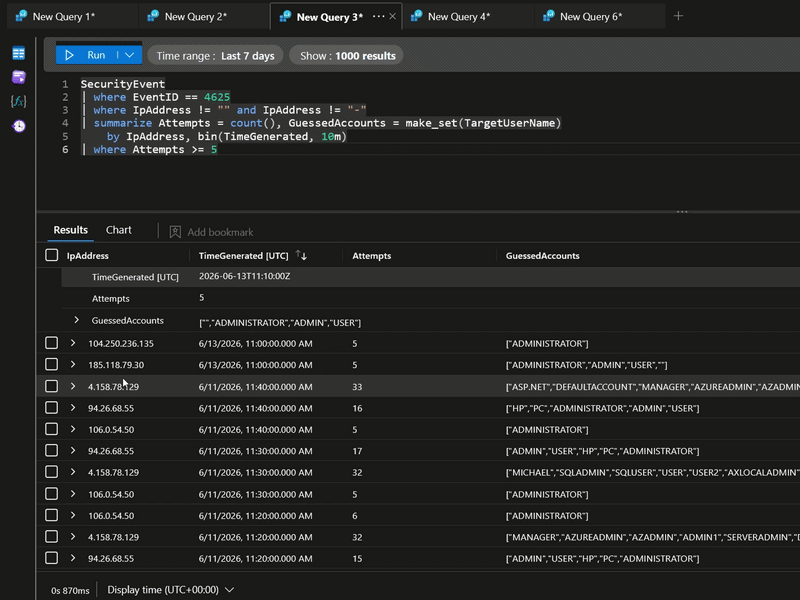Click the New Query 1 tab icon

(21, 16)
